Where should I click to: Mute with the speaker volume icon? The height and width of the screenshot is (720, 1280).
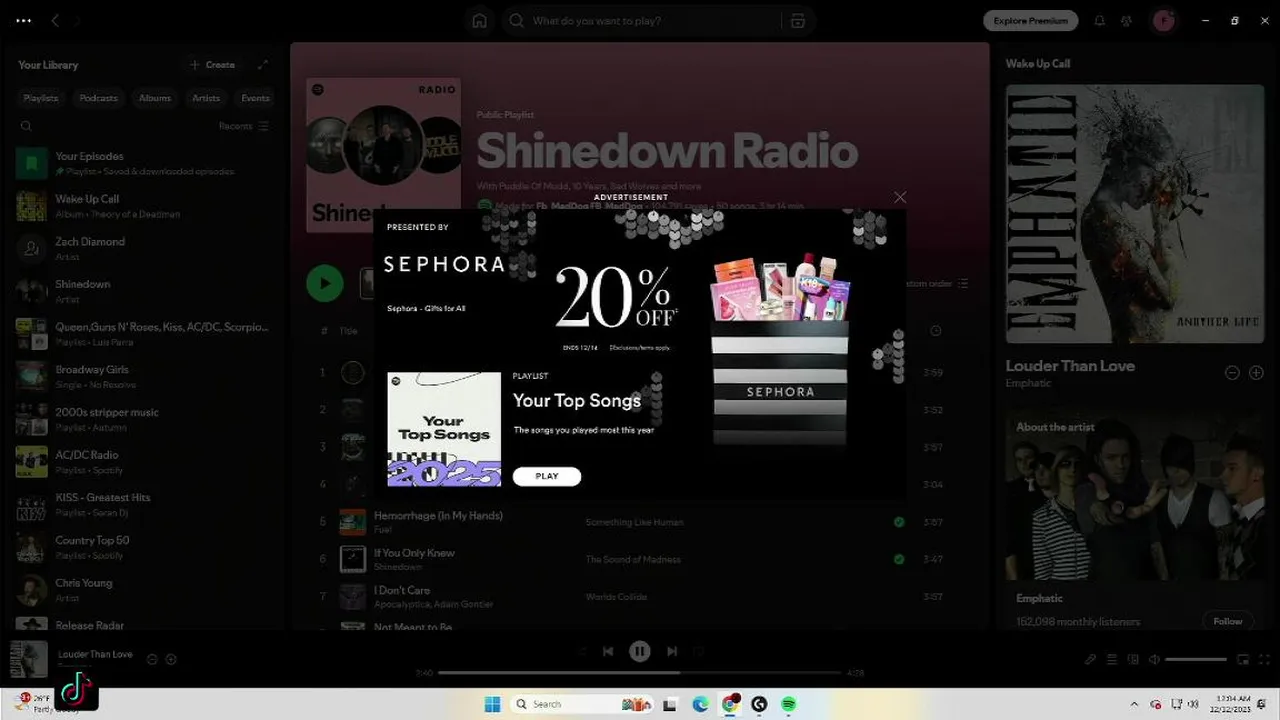(x=1154, y=659)
